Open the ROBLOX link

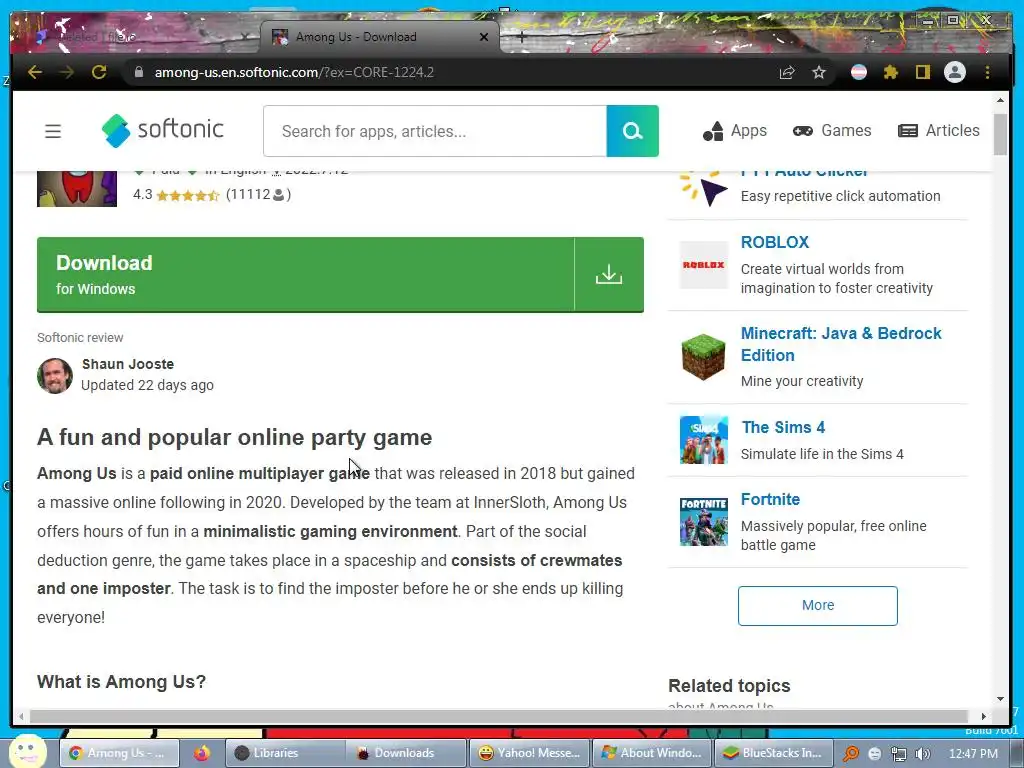click(775, 242)
